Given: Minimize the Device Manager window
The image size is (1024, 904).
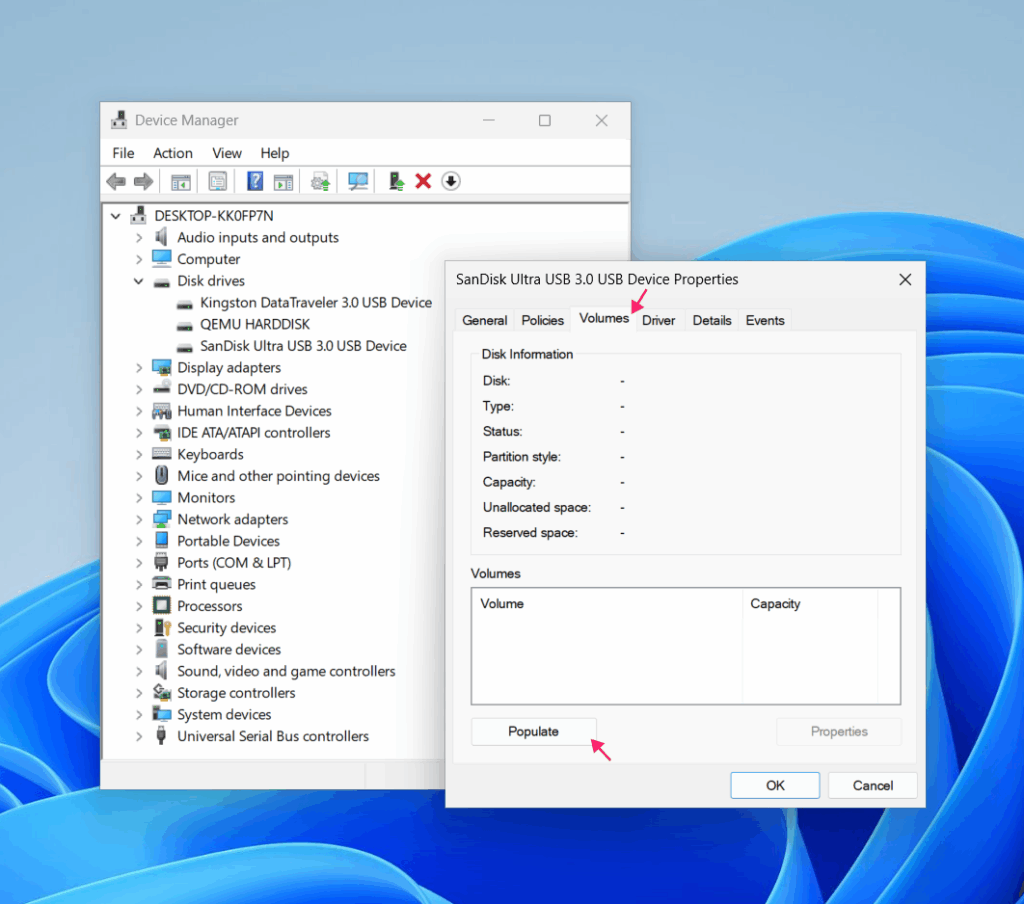Looking at the screenshot, I should pyautogui.click(x=488, y=120).
